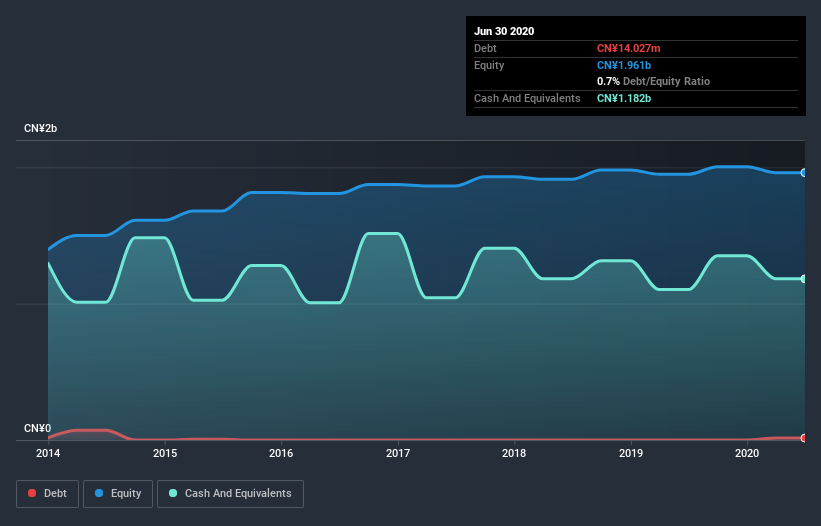The height and width of the screenshot is (526, 821).
Task: Click the CN¥14.027m debt value
Action: [628, 48]
